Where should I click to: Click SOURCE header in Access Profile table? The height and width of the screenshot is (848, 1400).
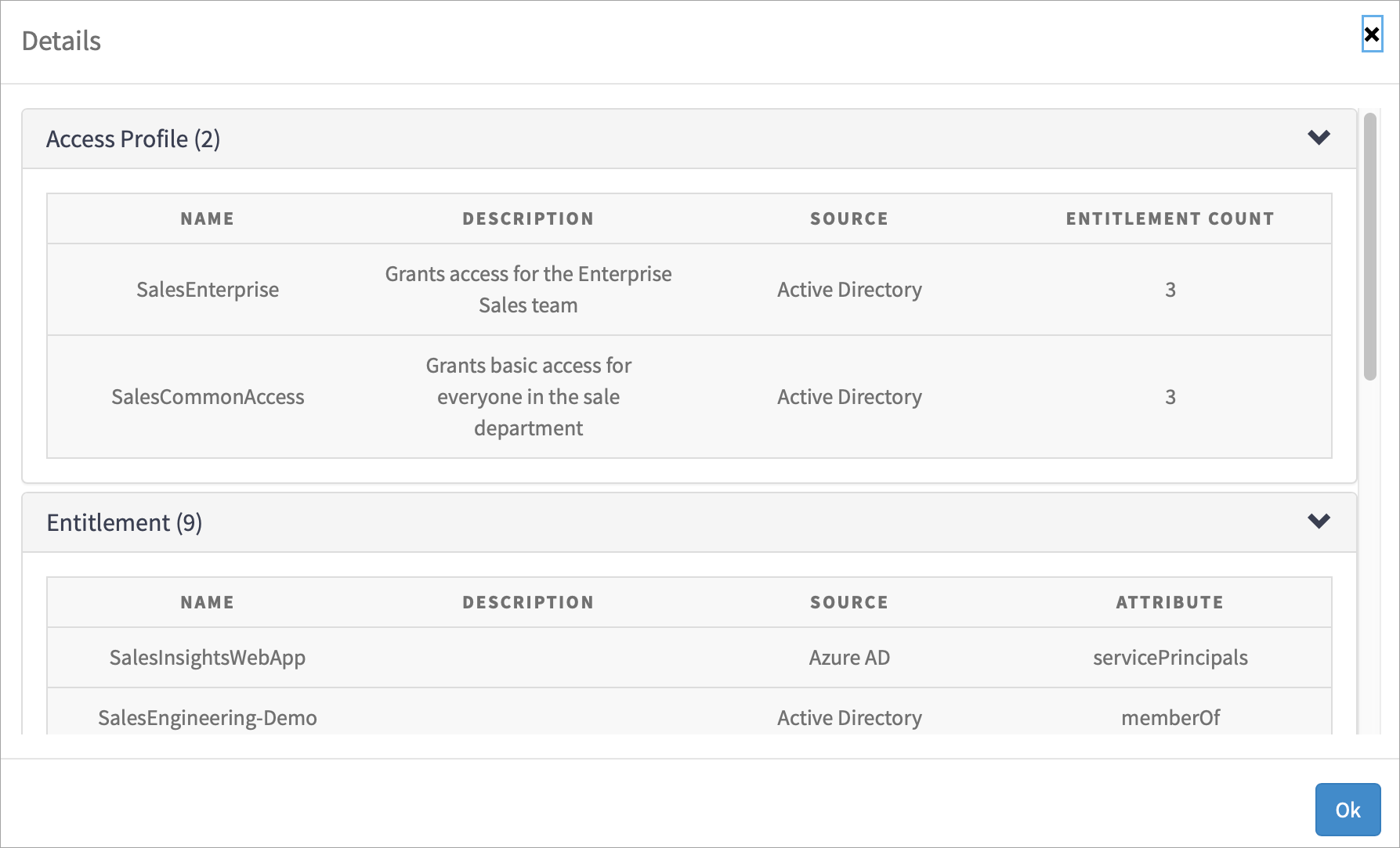point(849,219)
